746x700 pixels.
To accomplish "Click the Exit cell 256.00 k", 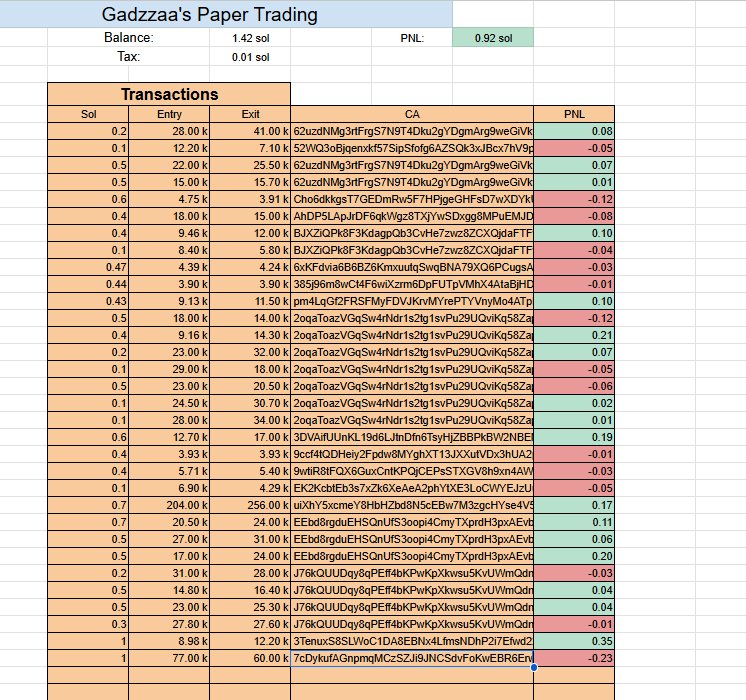I will pos(250,505).
